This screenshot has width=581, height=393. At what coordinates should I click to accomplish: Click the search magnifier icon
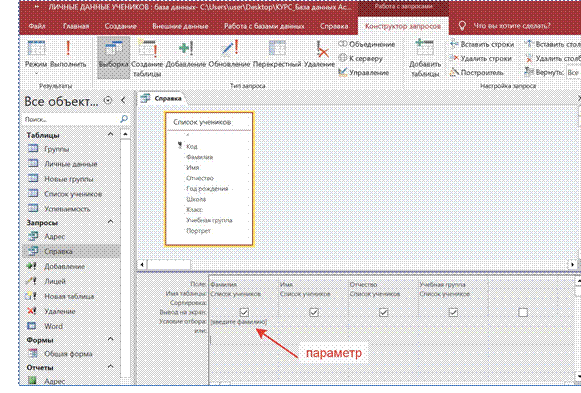point(124,119)
